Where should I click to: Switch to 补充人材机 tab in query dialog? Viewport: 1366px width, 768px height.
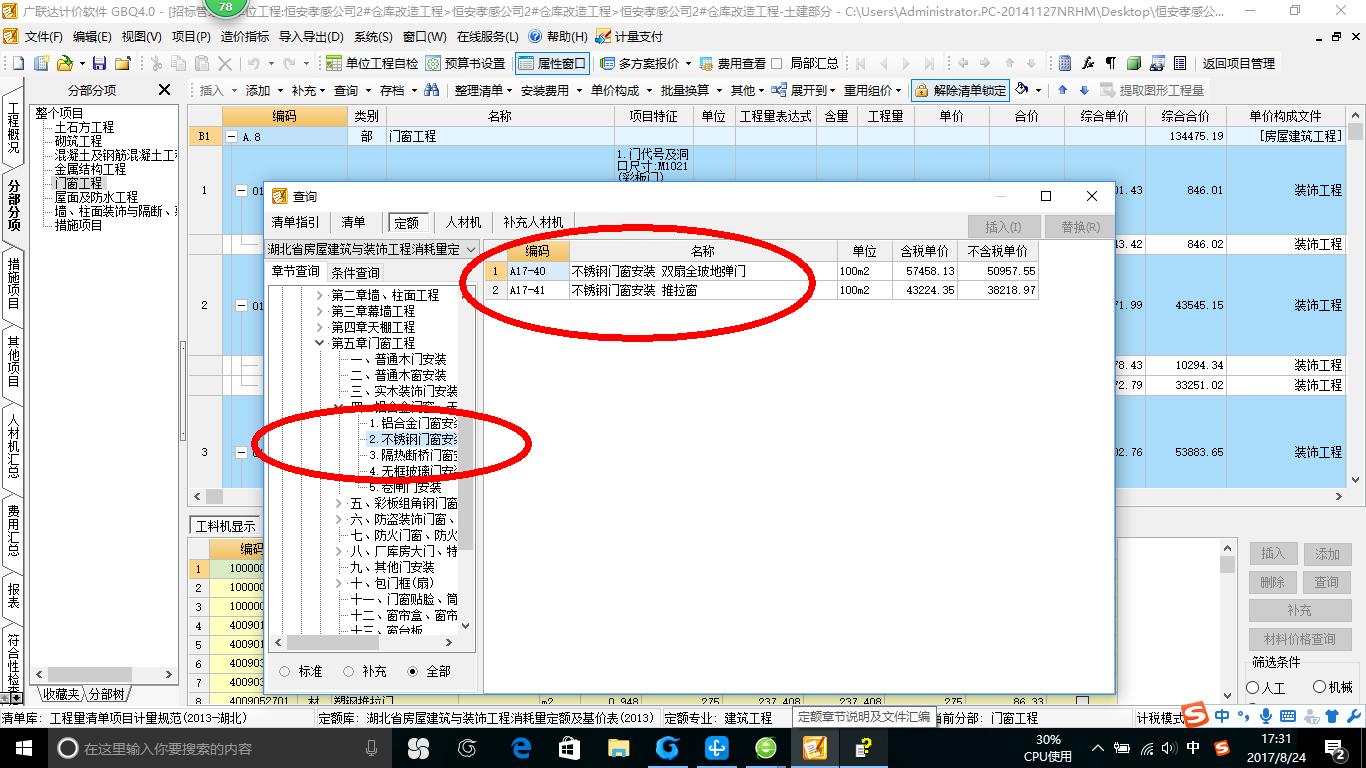pos(533,222)
